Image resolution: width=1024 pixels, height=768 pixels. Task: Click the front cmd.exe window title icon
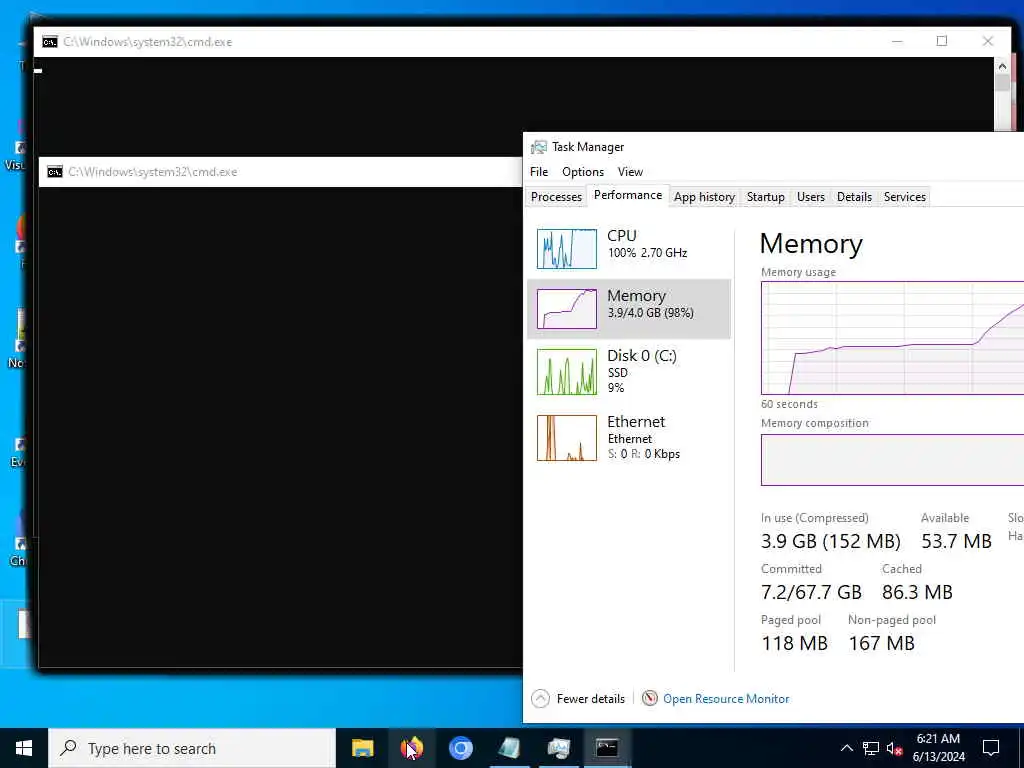[x=55, y=172]
